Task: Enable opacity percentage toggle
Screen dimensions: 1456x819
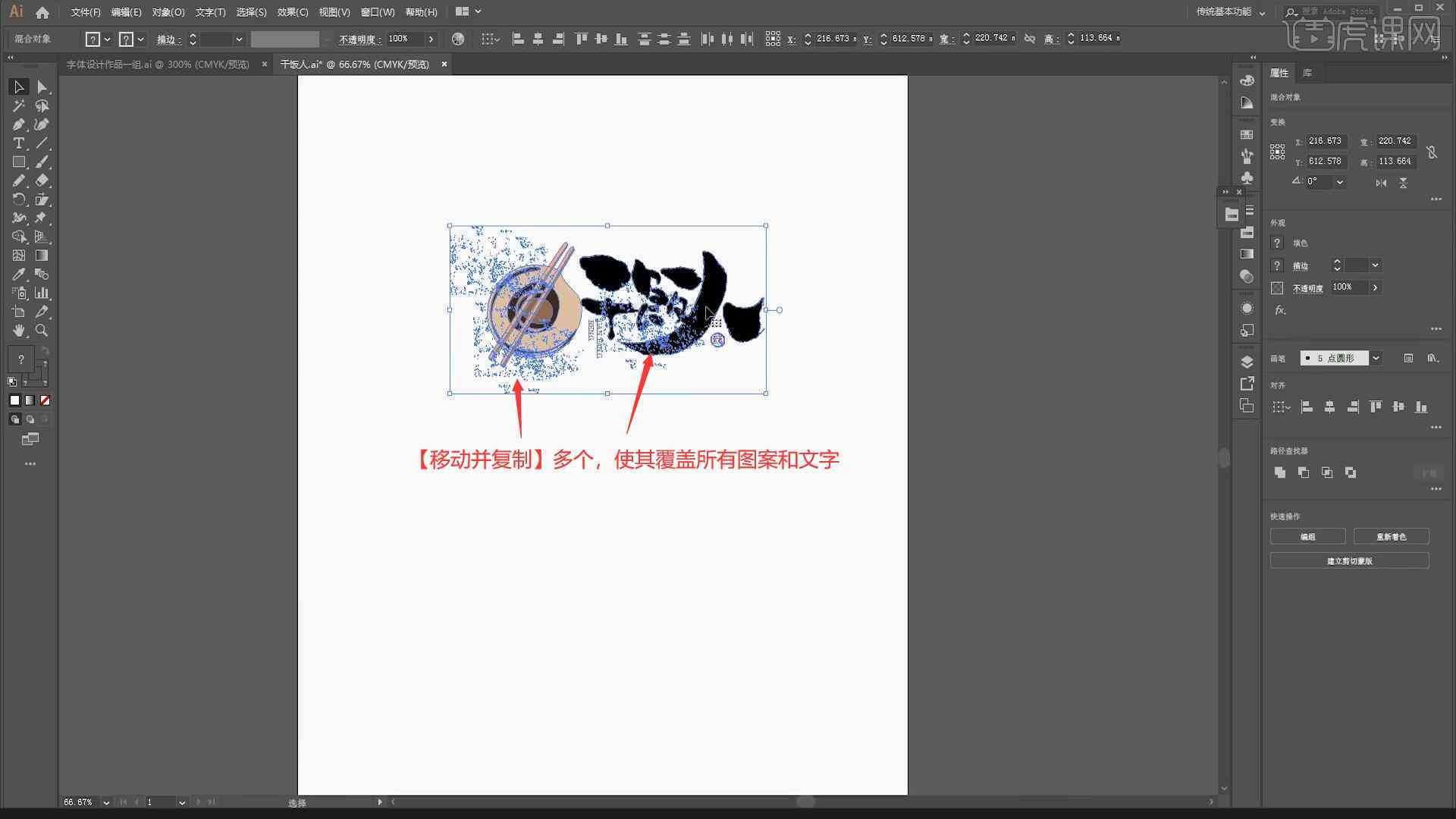Action: (1378, 287)
